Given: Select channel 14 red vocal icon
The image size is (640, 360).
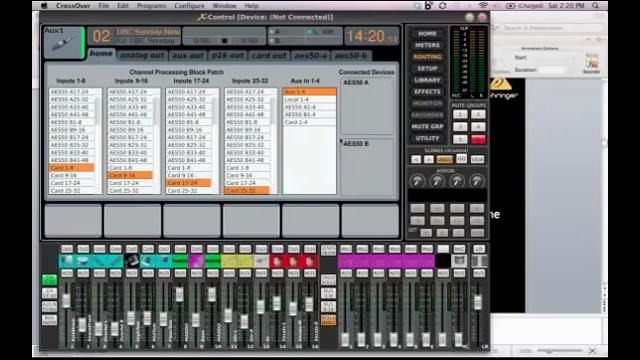Looking at the screenshot, I should pyautogui.click(x=277, y=261).
